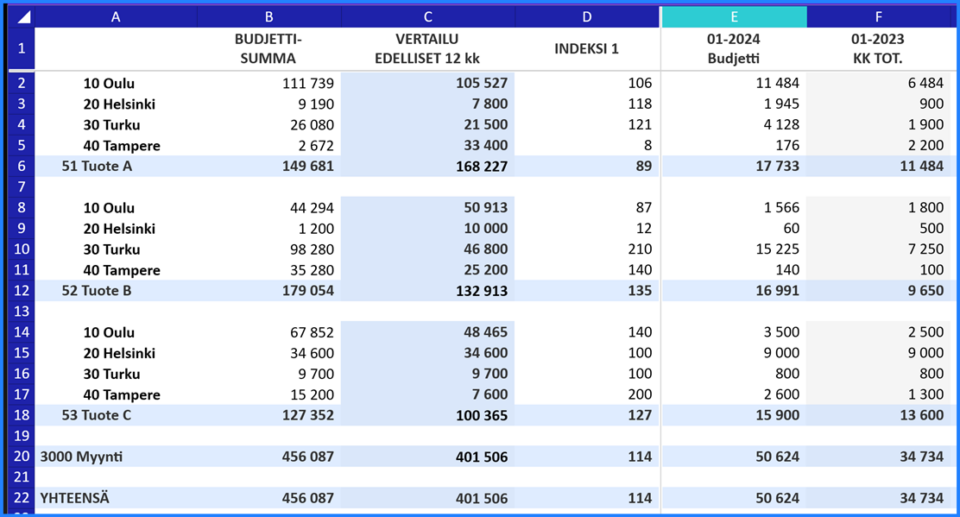
Task: Select highlighted column E header
Action: click(733, 17)
